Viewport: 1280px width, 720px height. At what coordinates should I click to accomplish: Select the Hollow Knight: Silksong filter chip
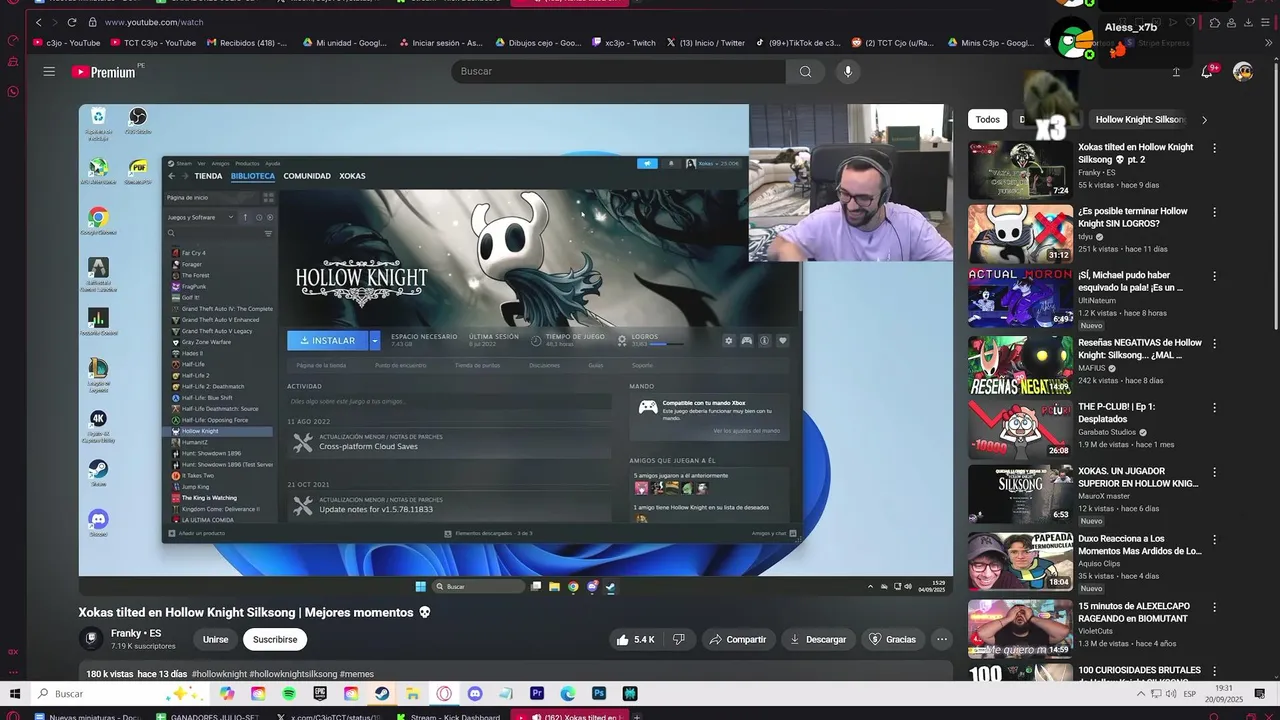click(x=1138, y=120)
